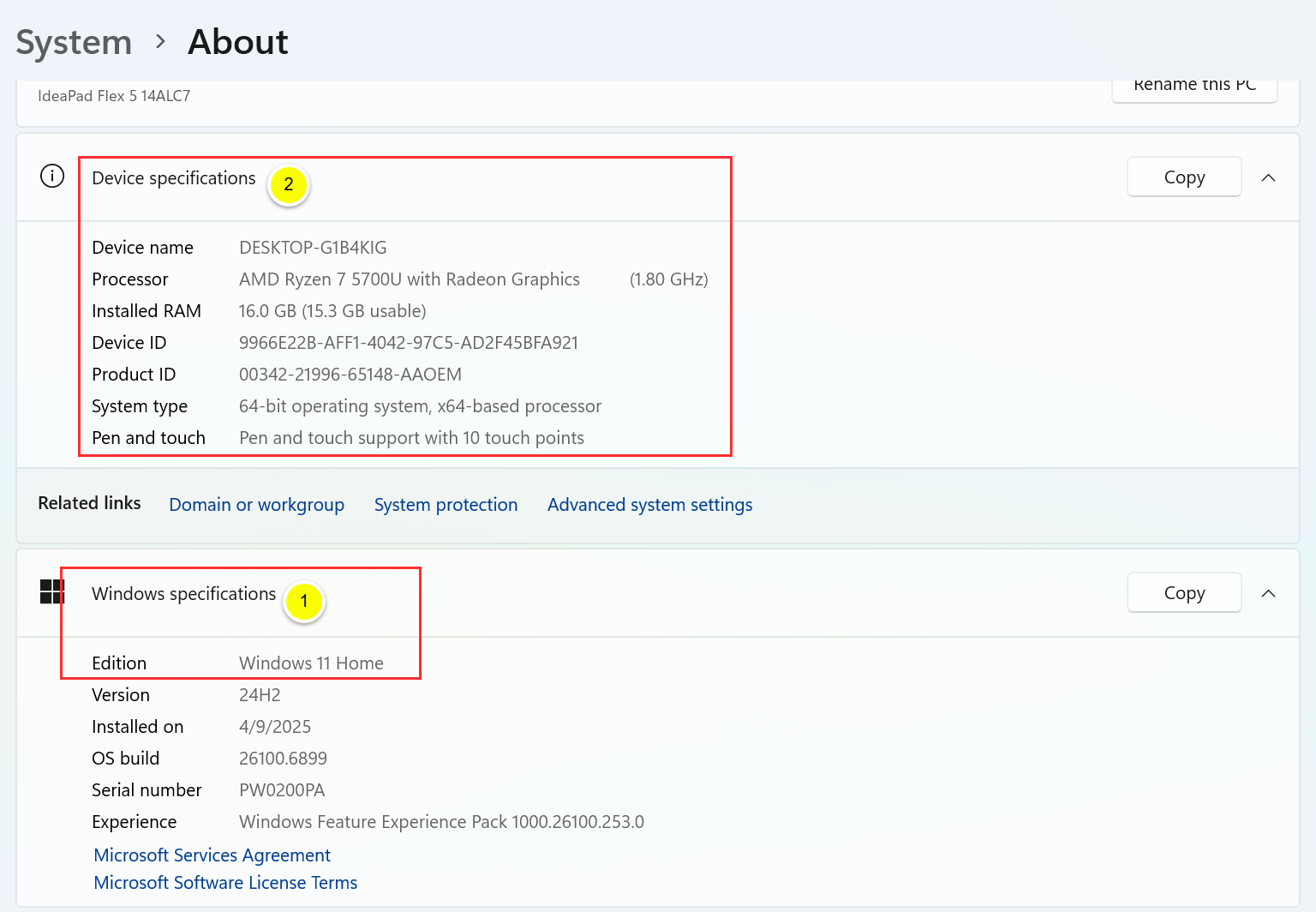
Task: Click the Edition value Windows 11 Home
Action: (x=311, y=663)
